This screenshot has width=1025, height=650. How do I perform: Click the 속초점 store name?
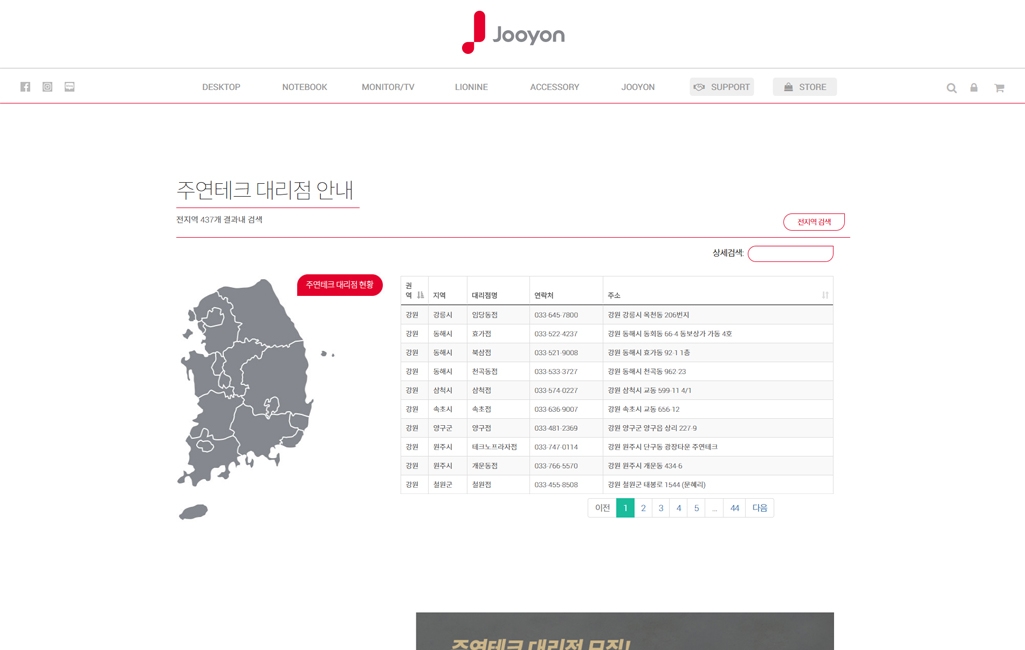point(481,409)
